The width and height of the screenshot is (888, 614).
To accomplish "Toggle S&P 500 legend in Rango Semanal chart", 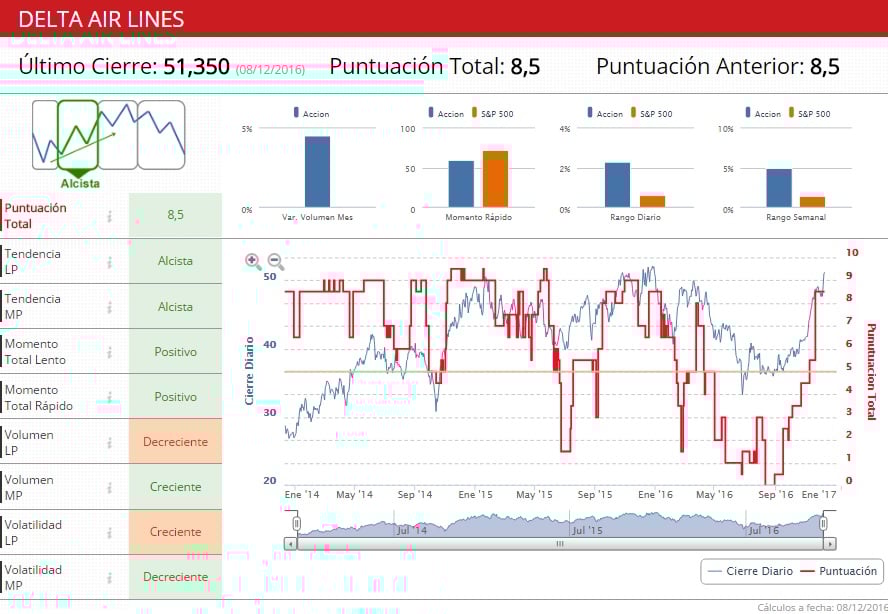I will (x=809, y=113).
